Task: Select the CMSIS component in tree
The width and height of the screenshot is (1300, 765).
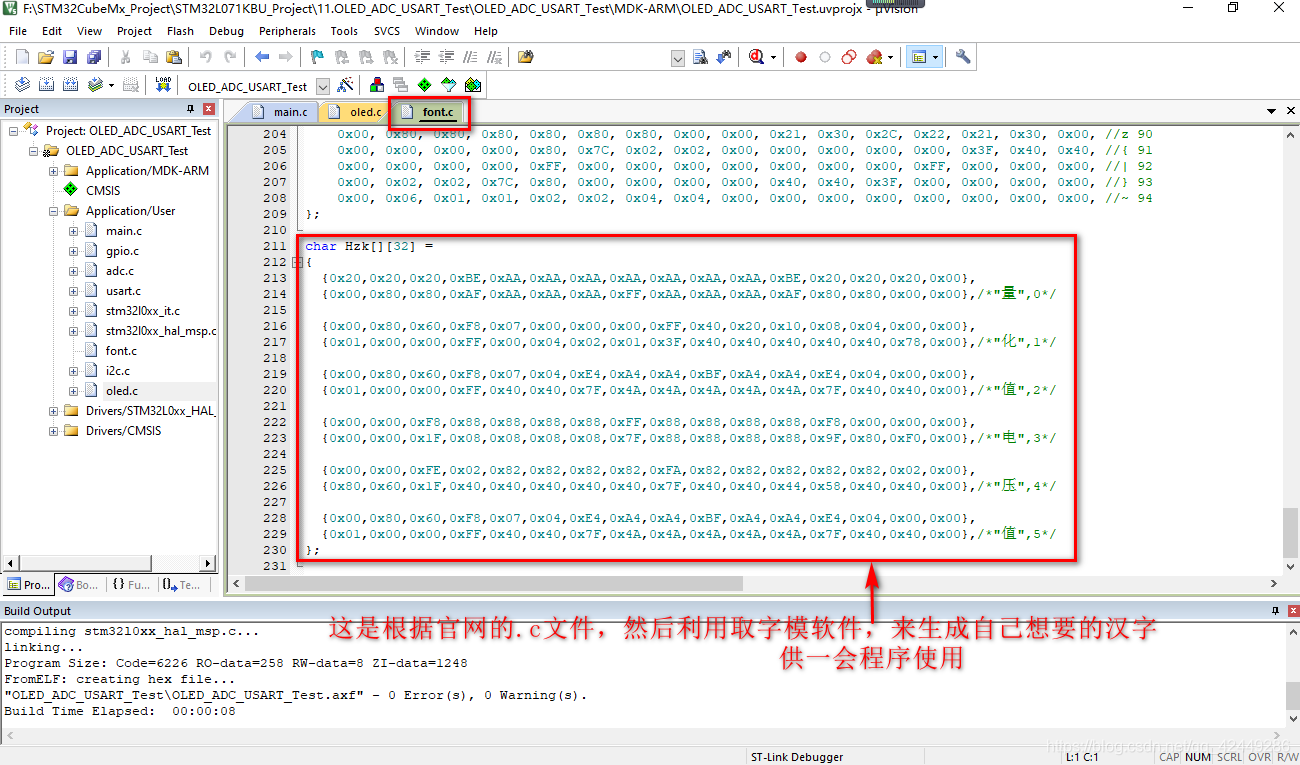Action: pyautogui.click(x=102, y=191)
